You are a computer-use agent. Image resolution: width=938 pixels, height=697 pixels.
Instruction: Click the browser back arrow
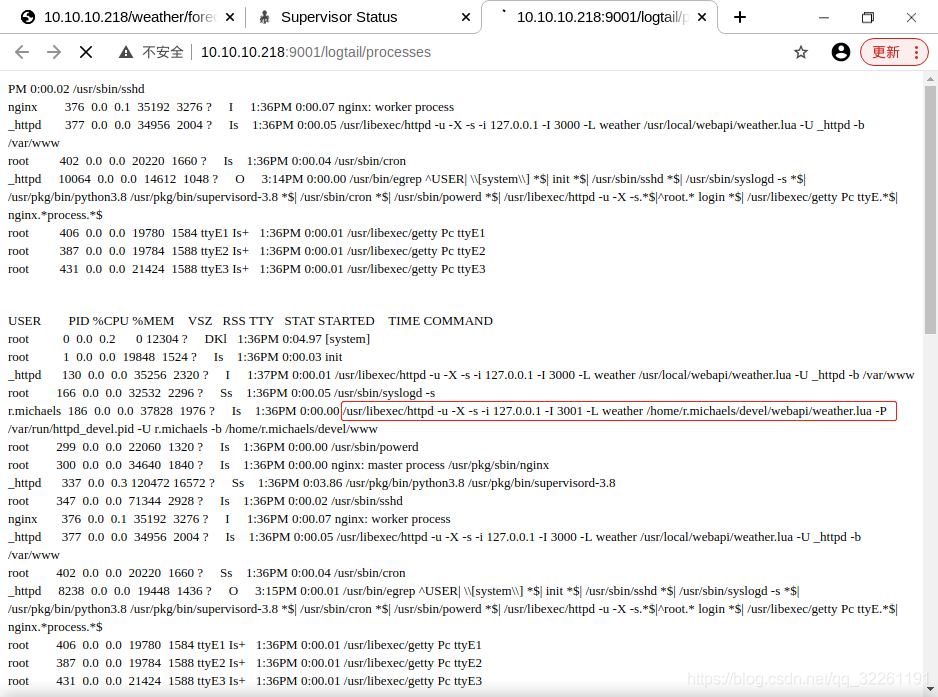pos(22,52)
